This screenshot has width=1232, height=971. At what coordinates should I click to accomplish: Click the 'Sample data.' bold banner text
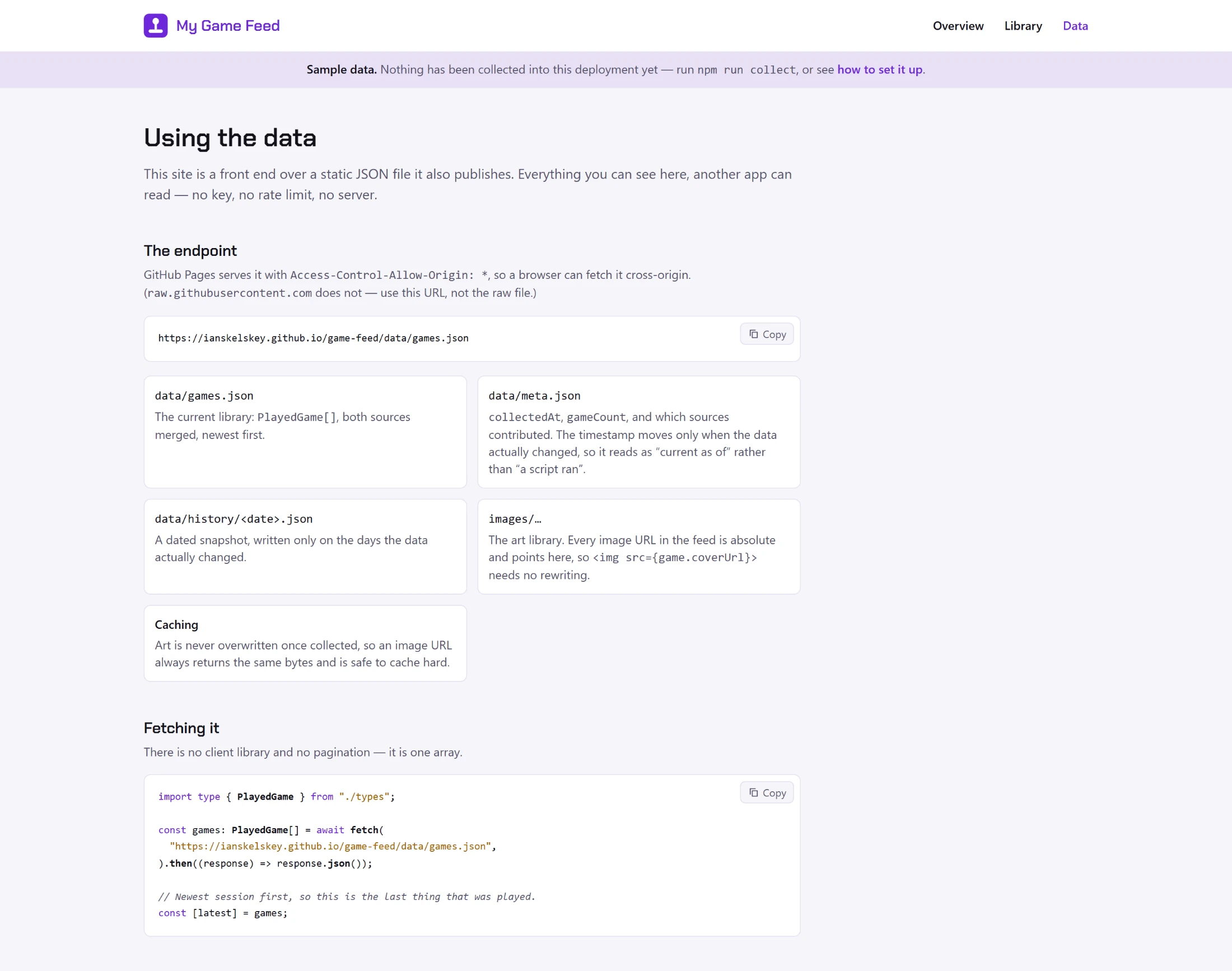342,69
